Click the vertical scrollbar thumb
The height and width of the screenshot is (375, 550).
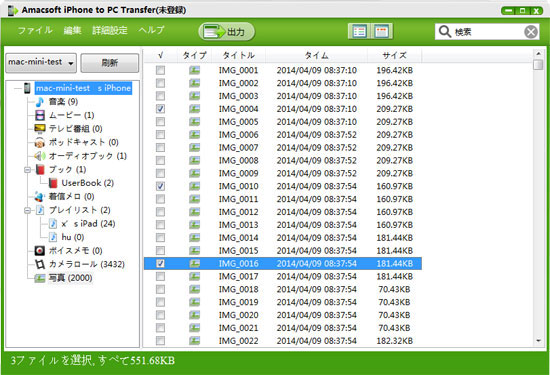click(x=538, y=65)
